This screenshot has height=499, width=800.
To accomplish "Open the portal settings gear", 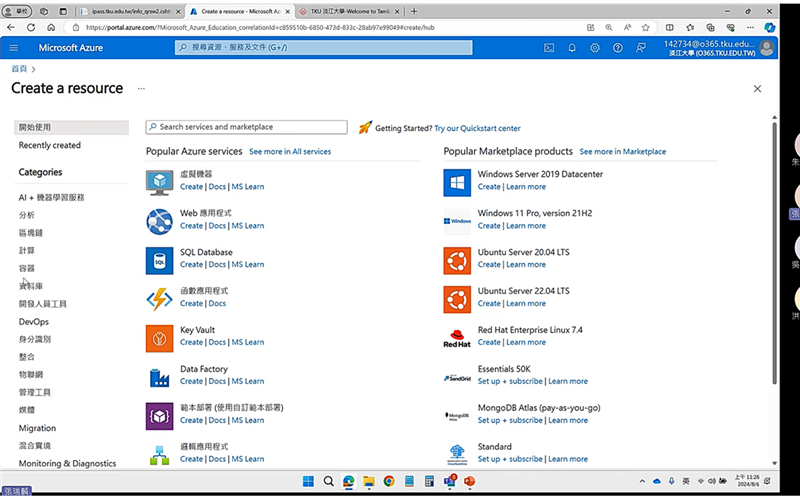I will tap(595, 47).
